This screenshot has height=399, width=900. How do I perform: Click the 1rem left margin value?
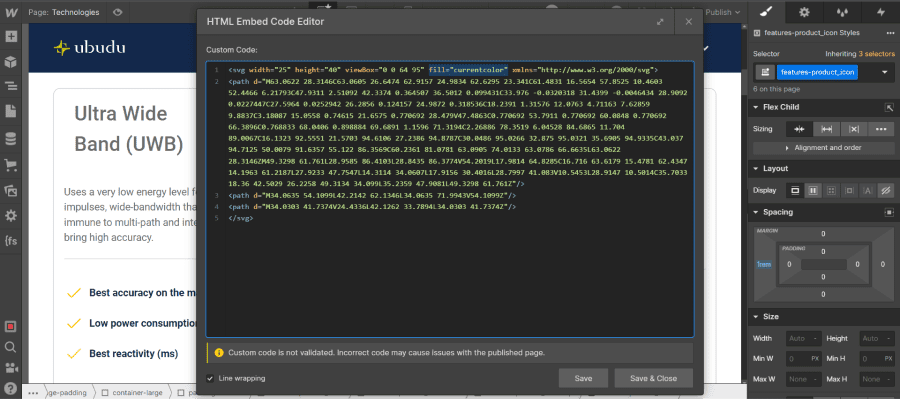click(763, 264)
